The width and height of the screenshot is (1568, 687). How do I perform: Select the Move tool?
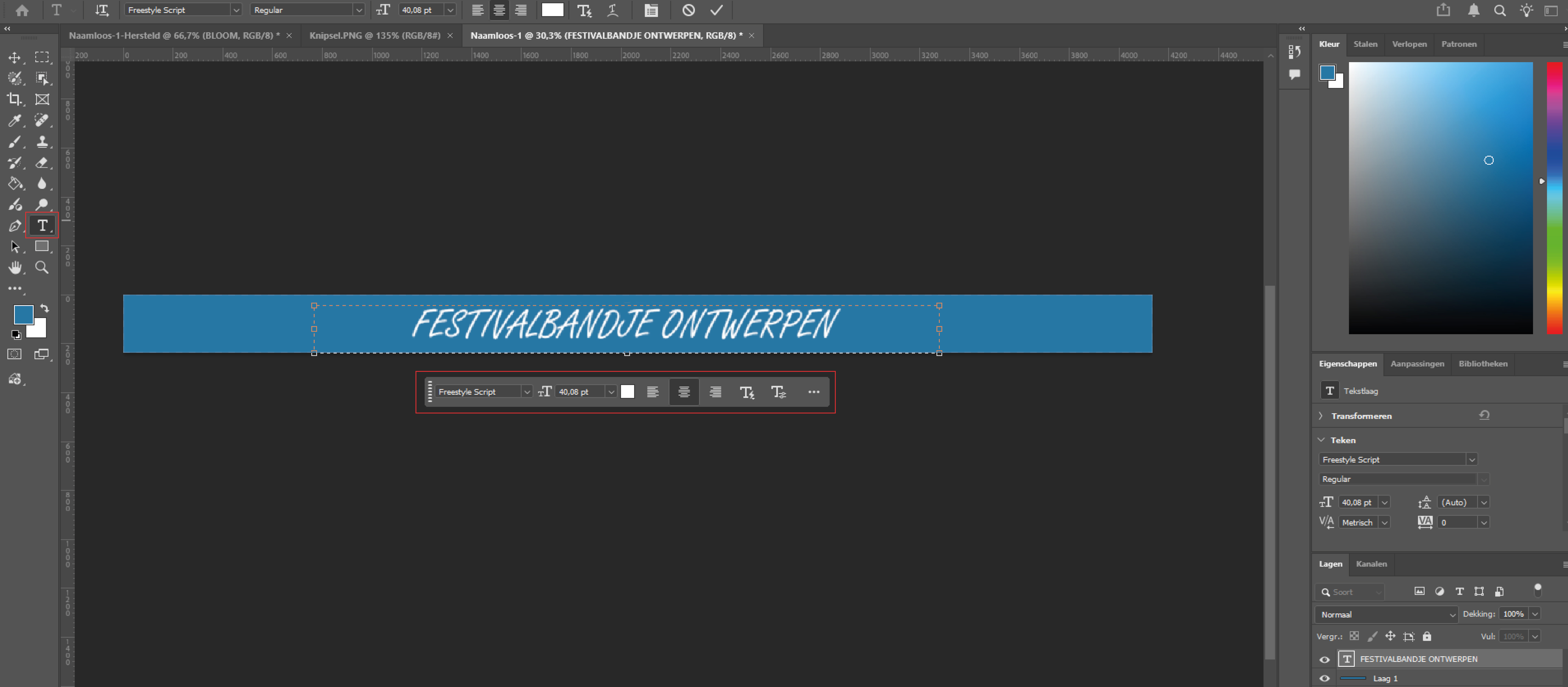point(15,57)
